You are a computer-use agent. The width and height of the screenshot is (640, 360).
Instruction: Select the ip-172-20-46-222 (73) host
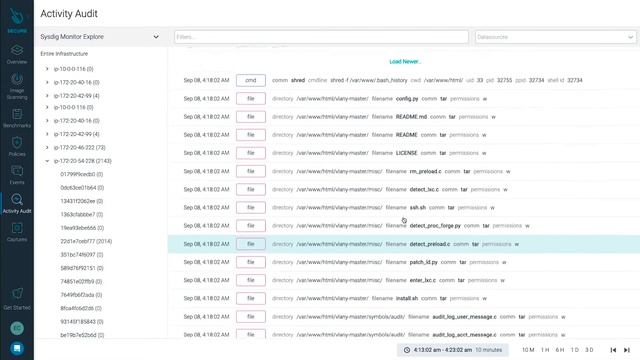tap(80, 147)
